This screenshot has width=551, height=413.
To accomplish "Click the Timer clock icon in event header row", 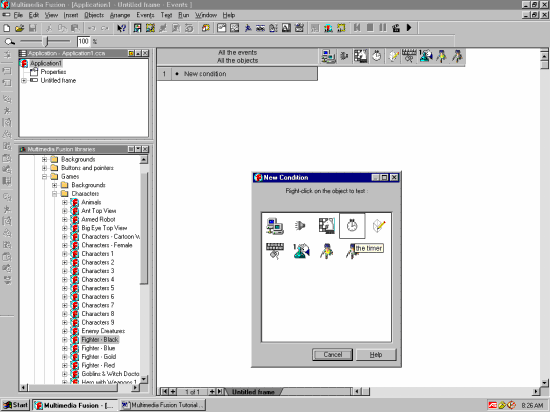I will coord(377,56).
